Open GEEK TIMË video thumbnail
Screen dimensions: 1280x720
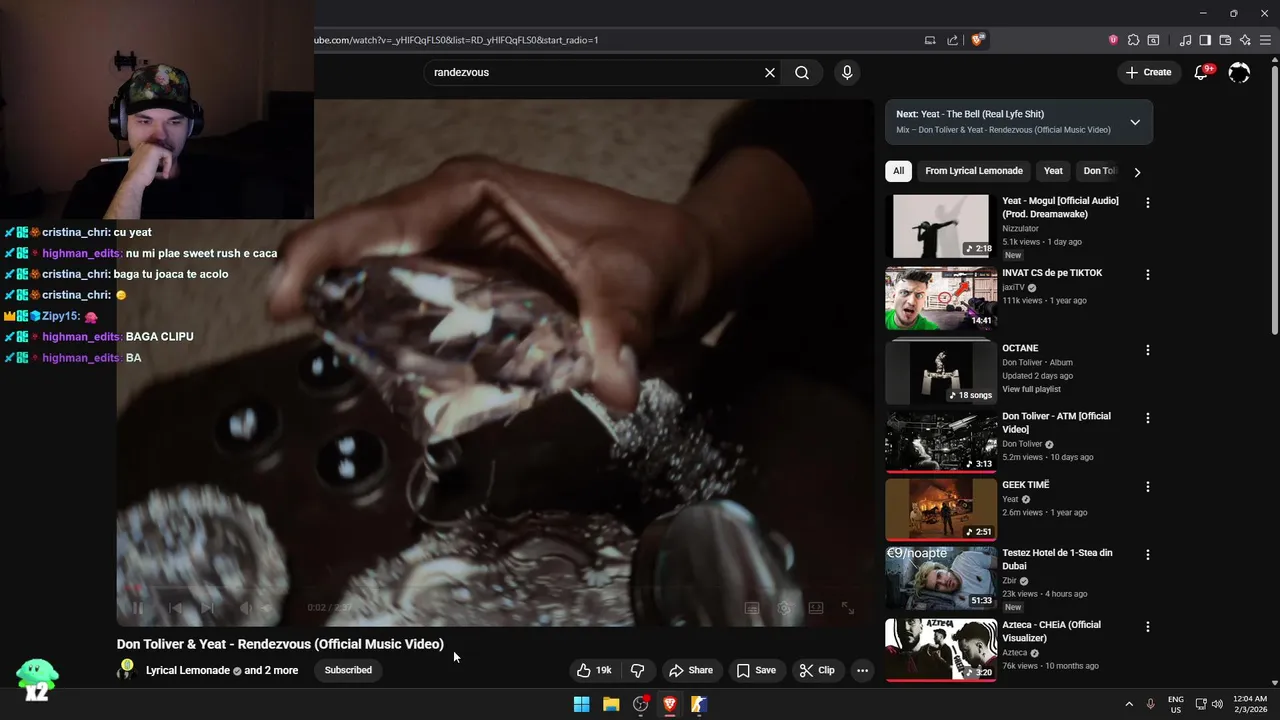tap(941, 509)
